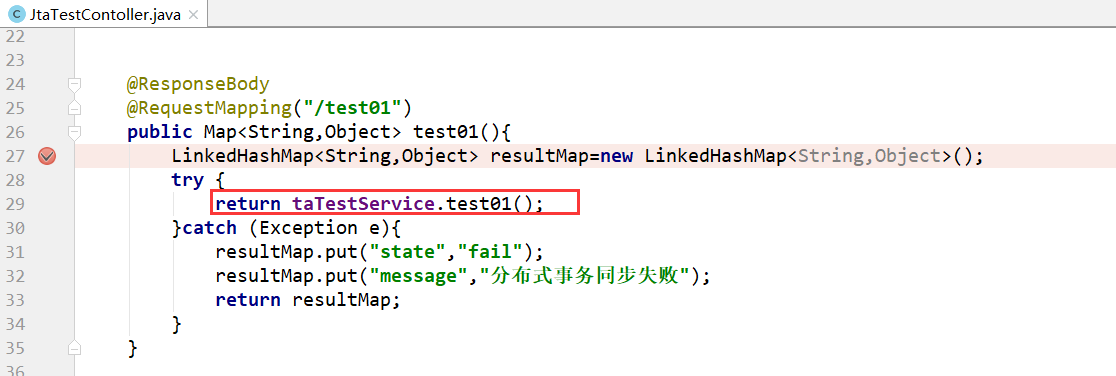Collapse the fold marker at line 24
Viewport: 1116px width, 376px height.
[x=74, y=85]
